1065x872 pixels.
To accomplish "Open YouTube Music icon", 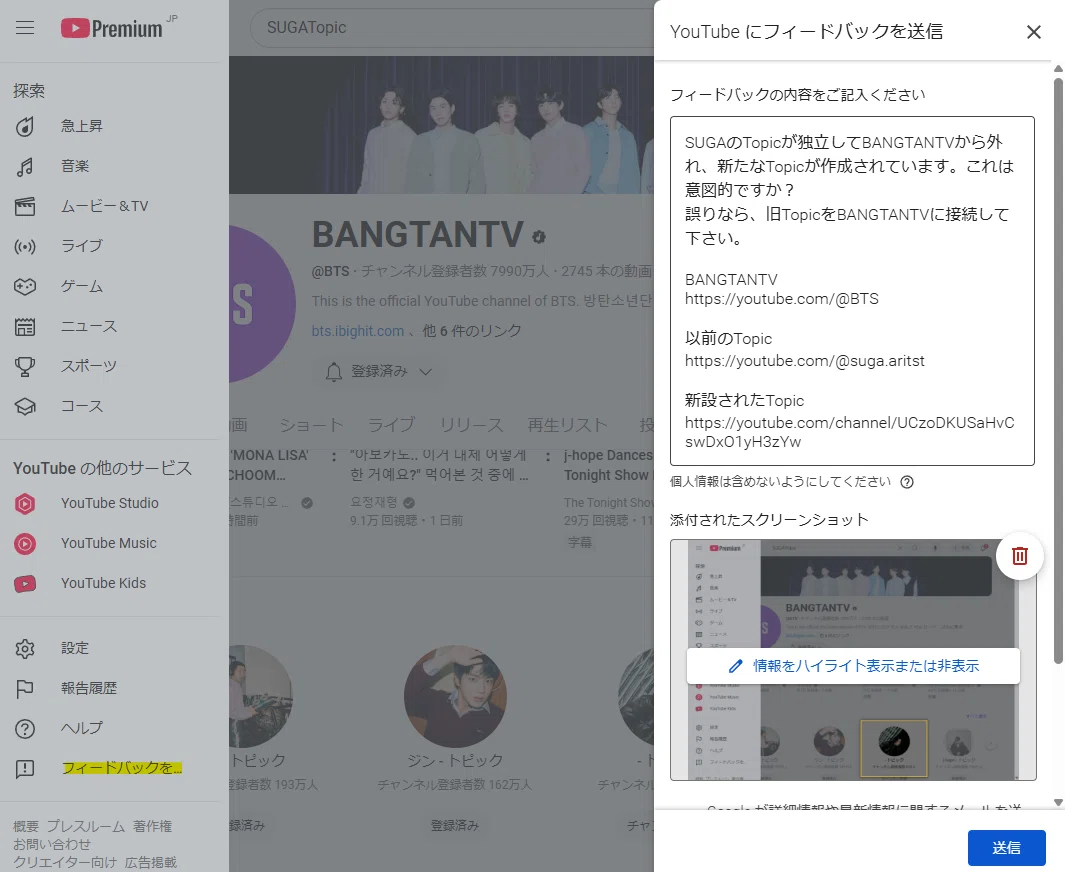I will (25, 544).
